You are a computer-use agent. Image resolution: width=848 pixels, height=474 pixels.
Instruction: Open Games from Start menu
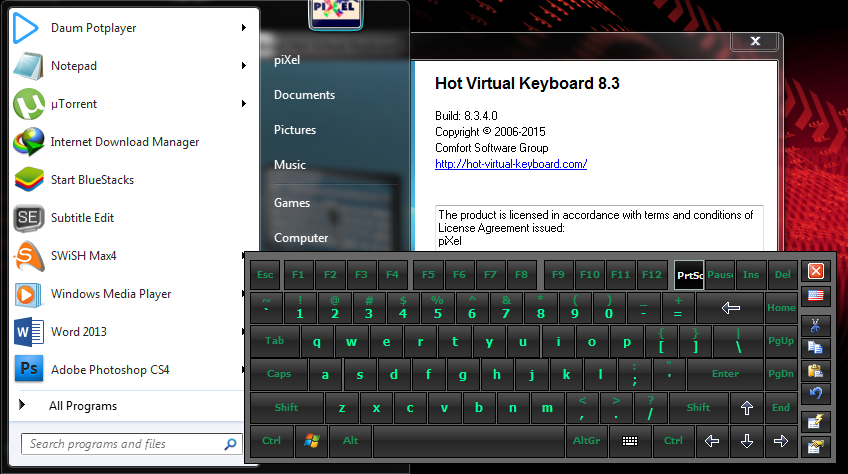pyautogui.click(x=292, y=203)
